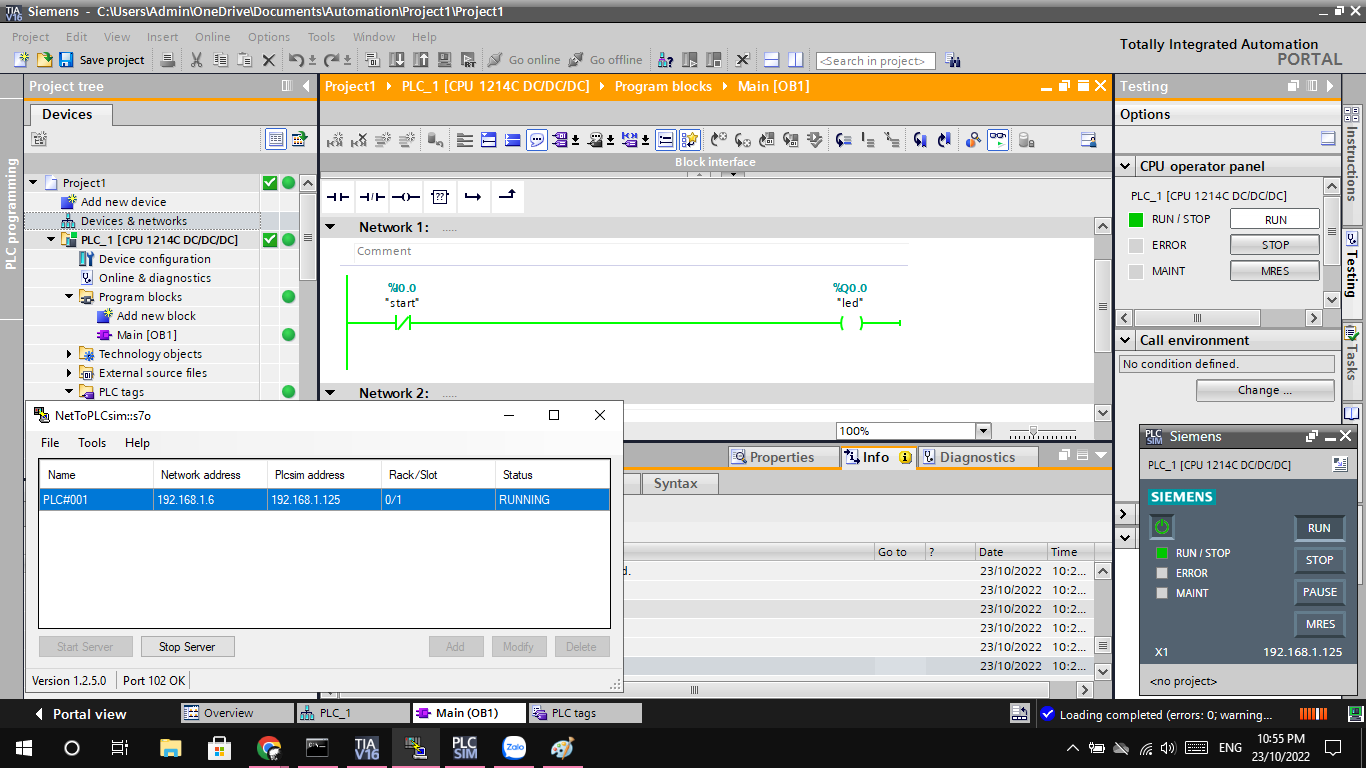Toggle network comments display
This screenshot has width=1366, height=768.
pos(537,140)
